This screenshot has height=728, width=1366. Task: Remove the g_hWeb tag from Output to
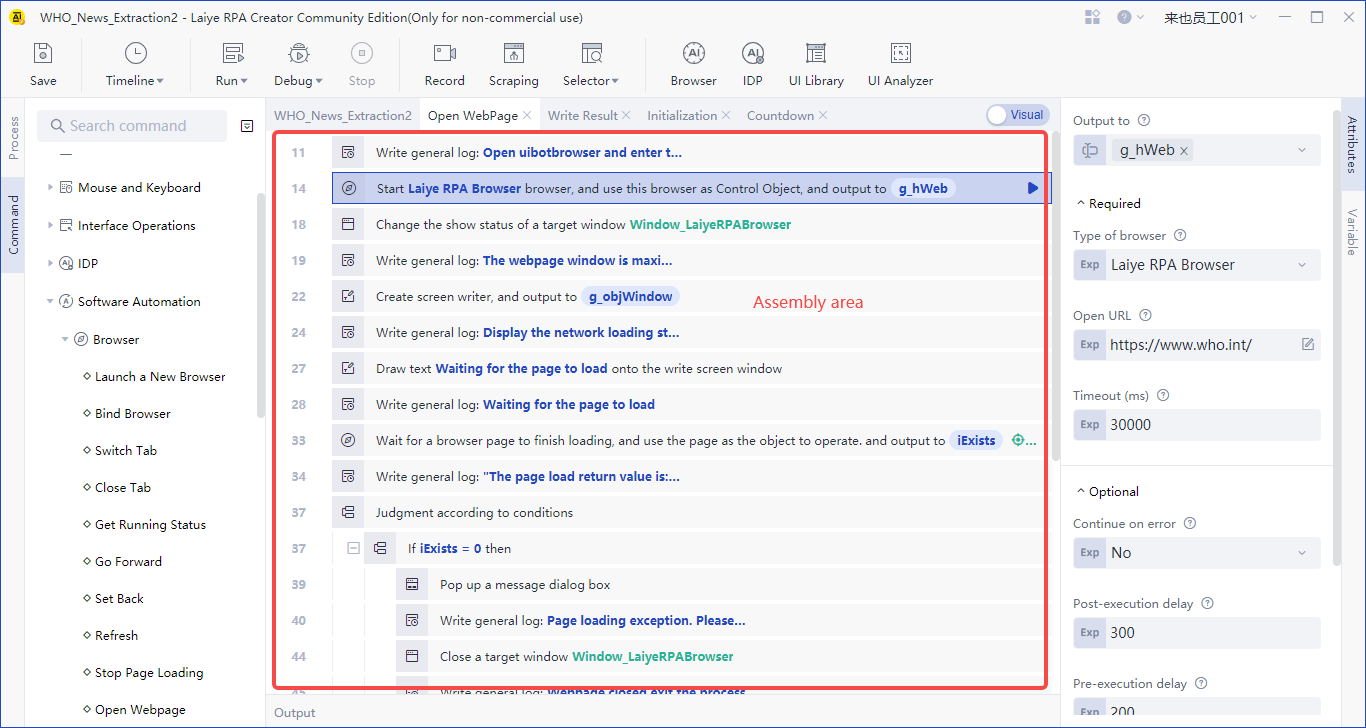coord(1184,151)
